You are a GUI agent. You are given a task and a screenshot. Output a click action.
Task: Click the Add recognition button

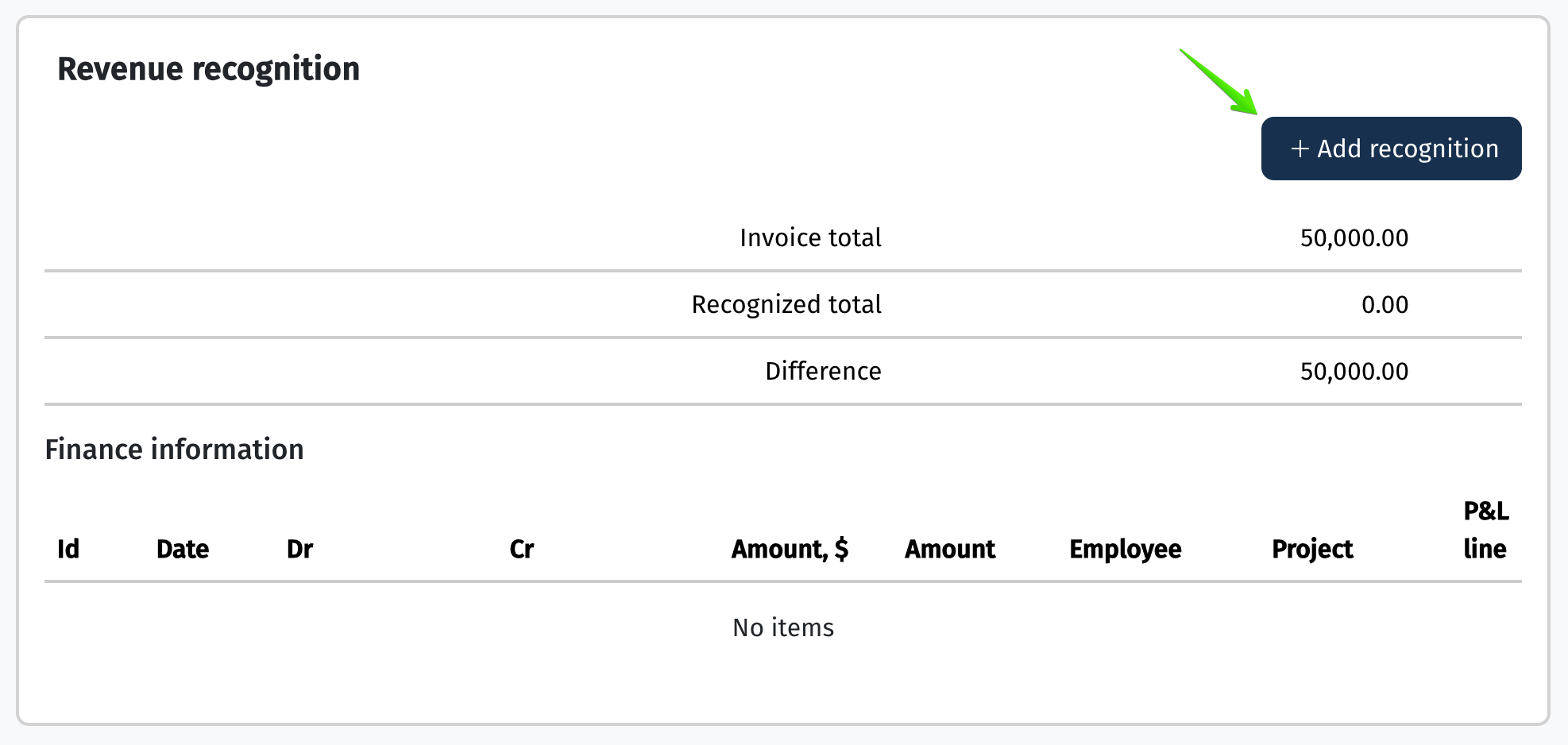[1391, 149]
